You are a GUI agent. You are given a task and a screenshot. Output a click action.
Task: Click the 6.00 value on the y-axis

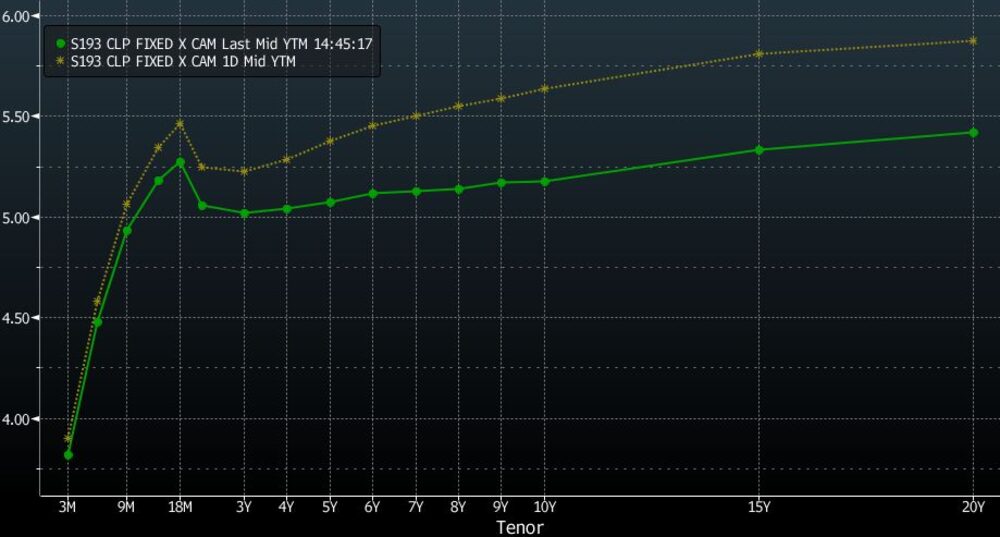pyautogui.click(x=18, y=16)
